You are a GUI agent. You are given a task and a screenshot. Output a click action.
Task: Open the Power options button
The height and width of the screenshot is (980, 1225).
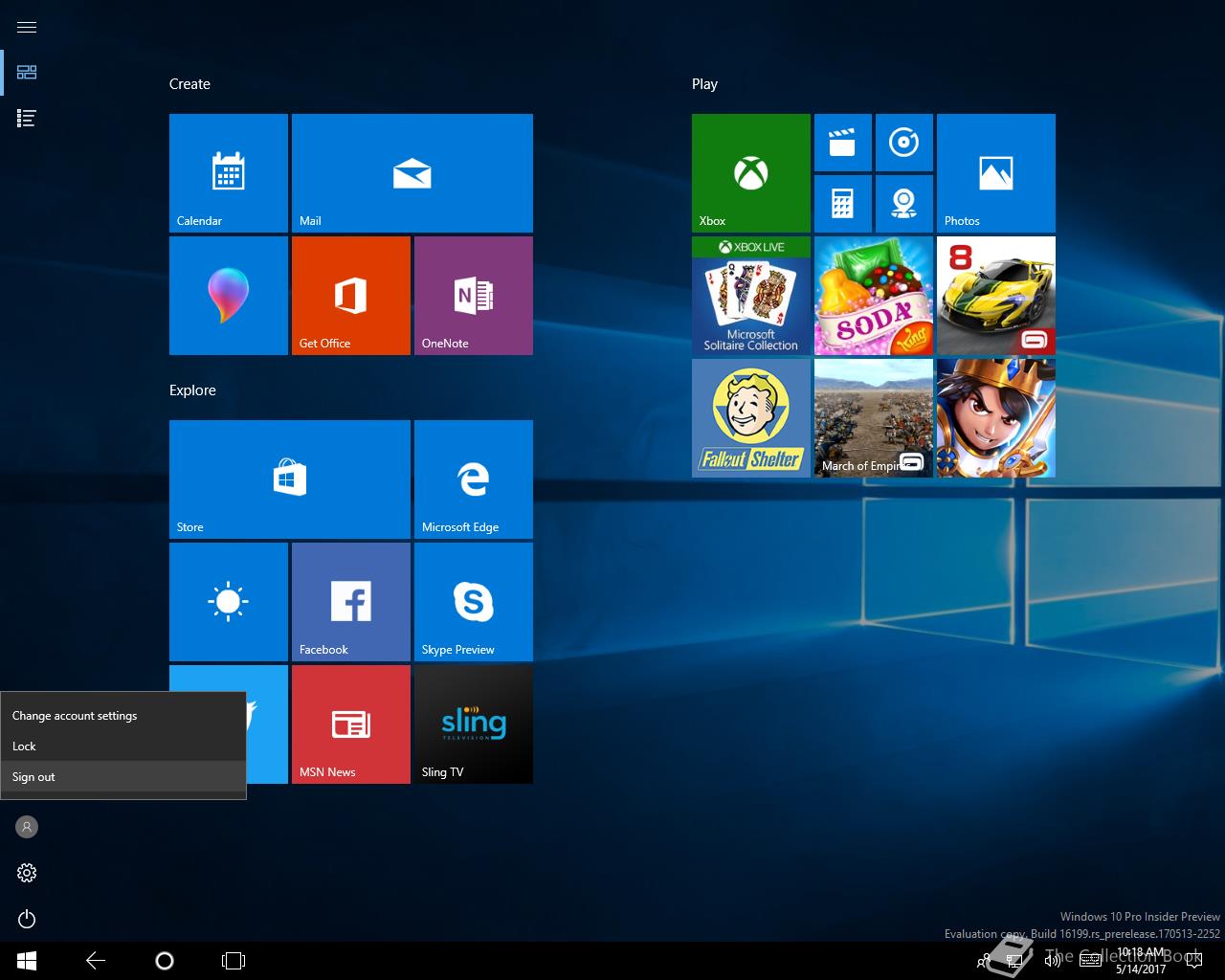coord(27,919)
